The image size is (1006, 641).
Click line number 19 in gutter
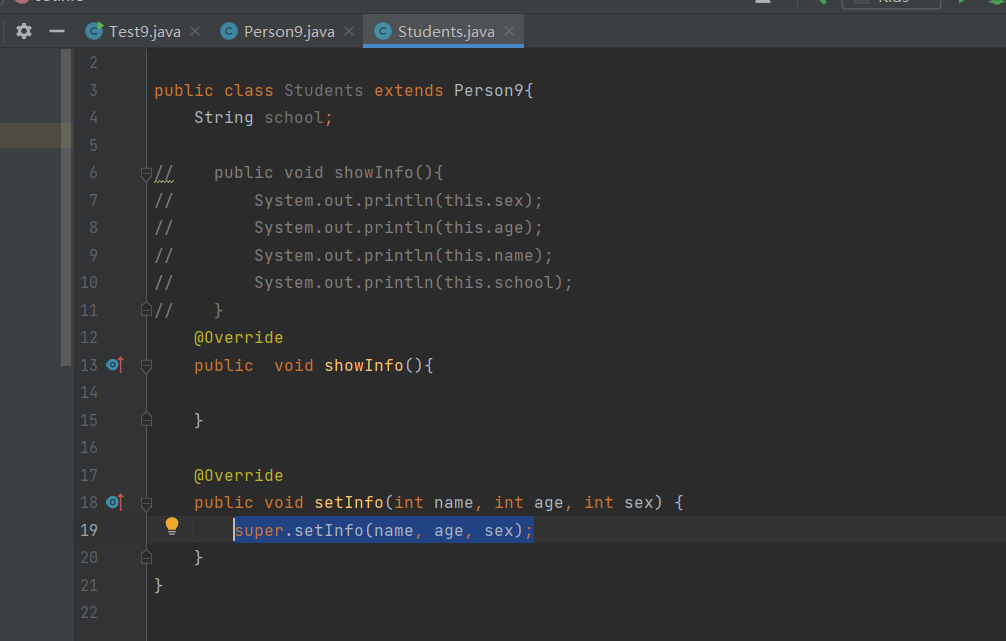[89, 530]
